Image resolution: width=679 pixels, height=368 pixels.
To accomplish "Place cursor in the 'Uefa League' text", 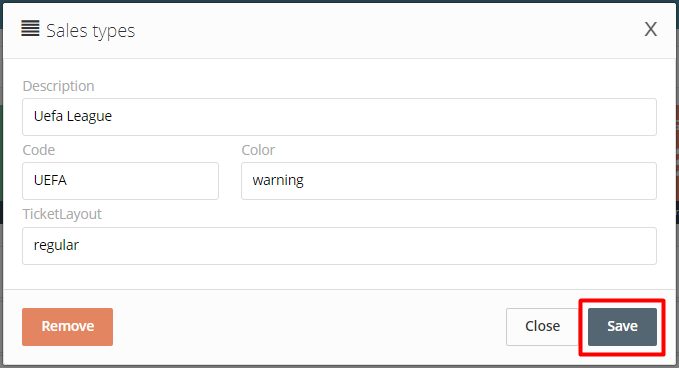I will click(73, 116).
